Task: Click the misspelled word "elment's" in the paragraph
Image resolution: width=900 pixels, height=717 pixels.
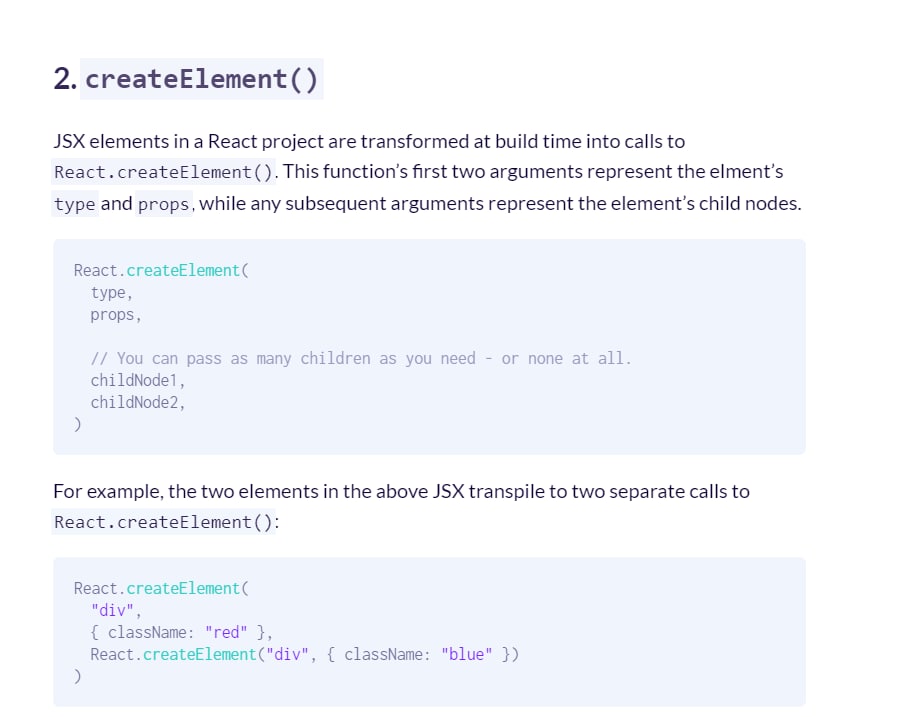Action: point(746,171)
